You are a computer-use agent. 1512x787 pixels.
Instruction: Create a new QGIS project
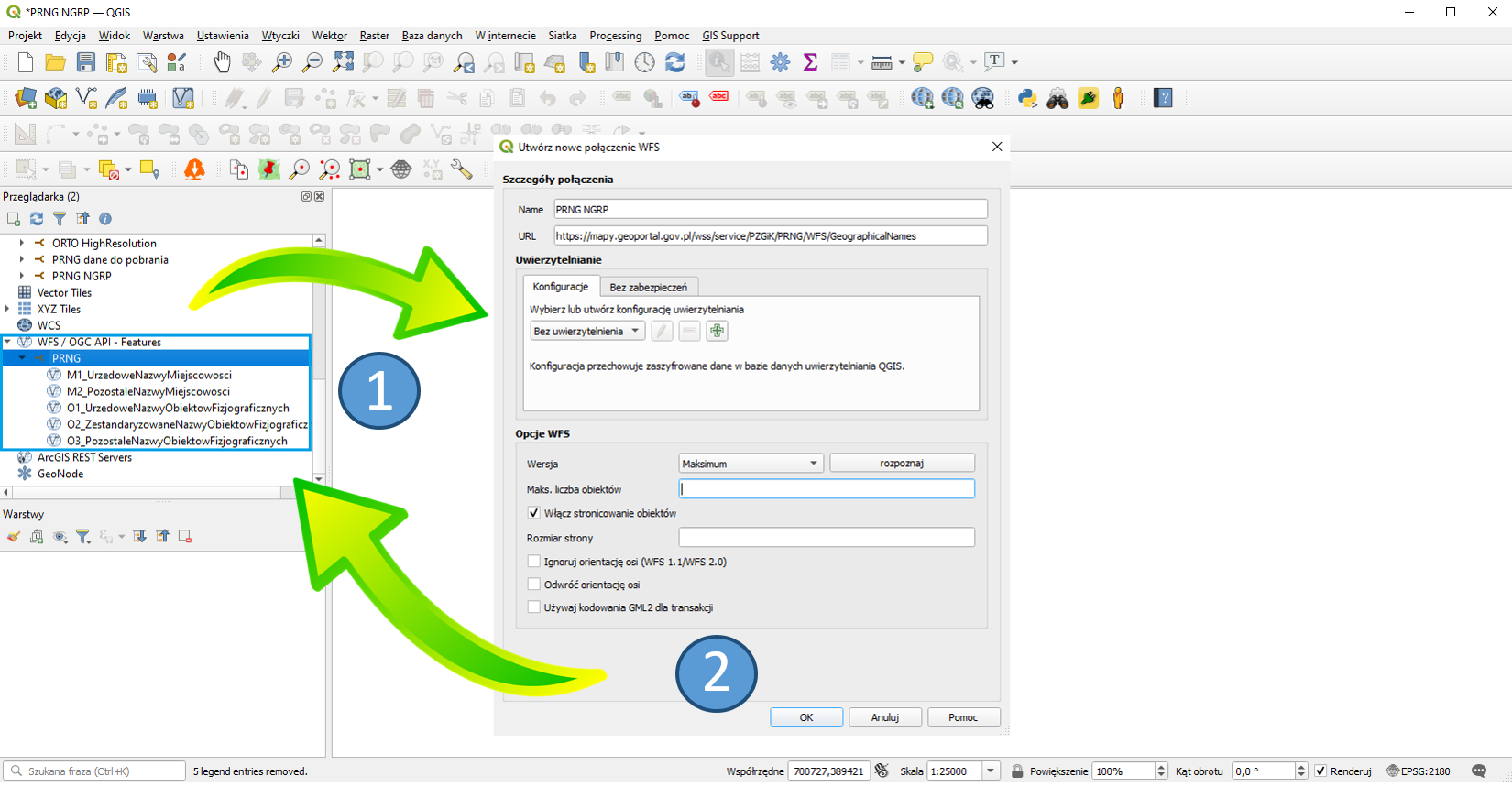point(26,62)
